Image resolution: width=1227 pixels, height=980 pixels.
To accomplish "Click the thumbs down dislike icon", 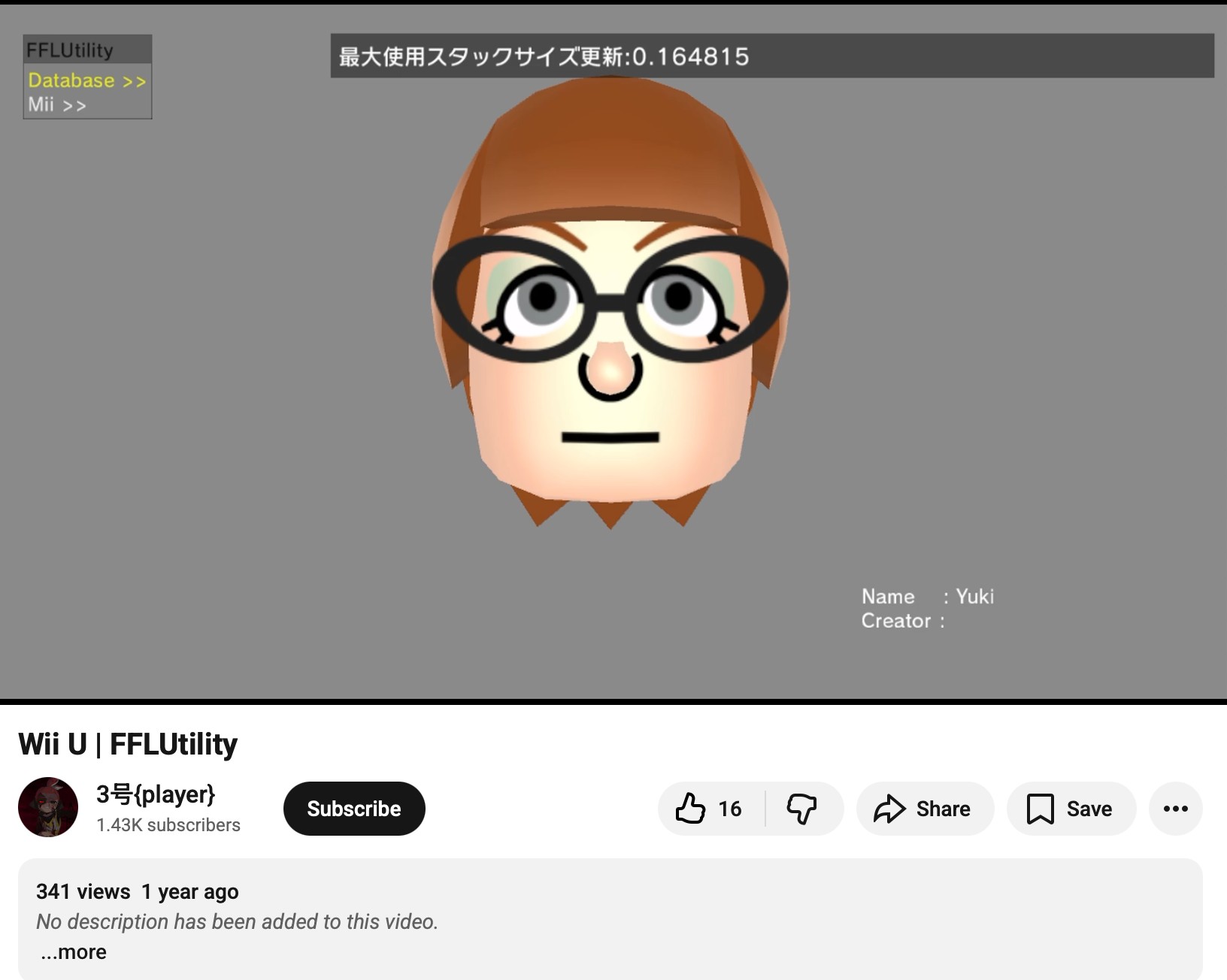I will (x=801, y=809).
